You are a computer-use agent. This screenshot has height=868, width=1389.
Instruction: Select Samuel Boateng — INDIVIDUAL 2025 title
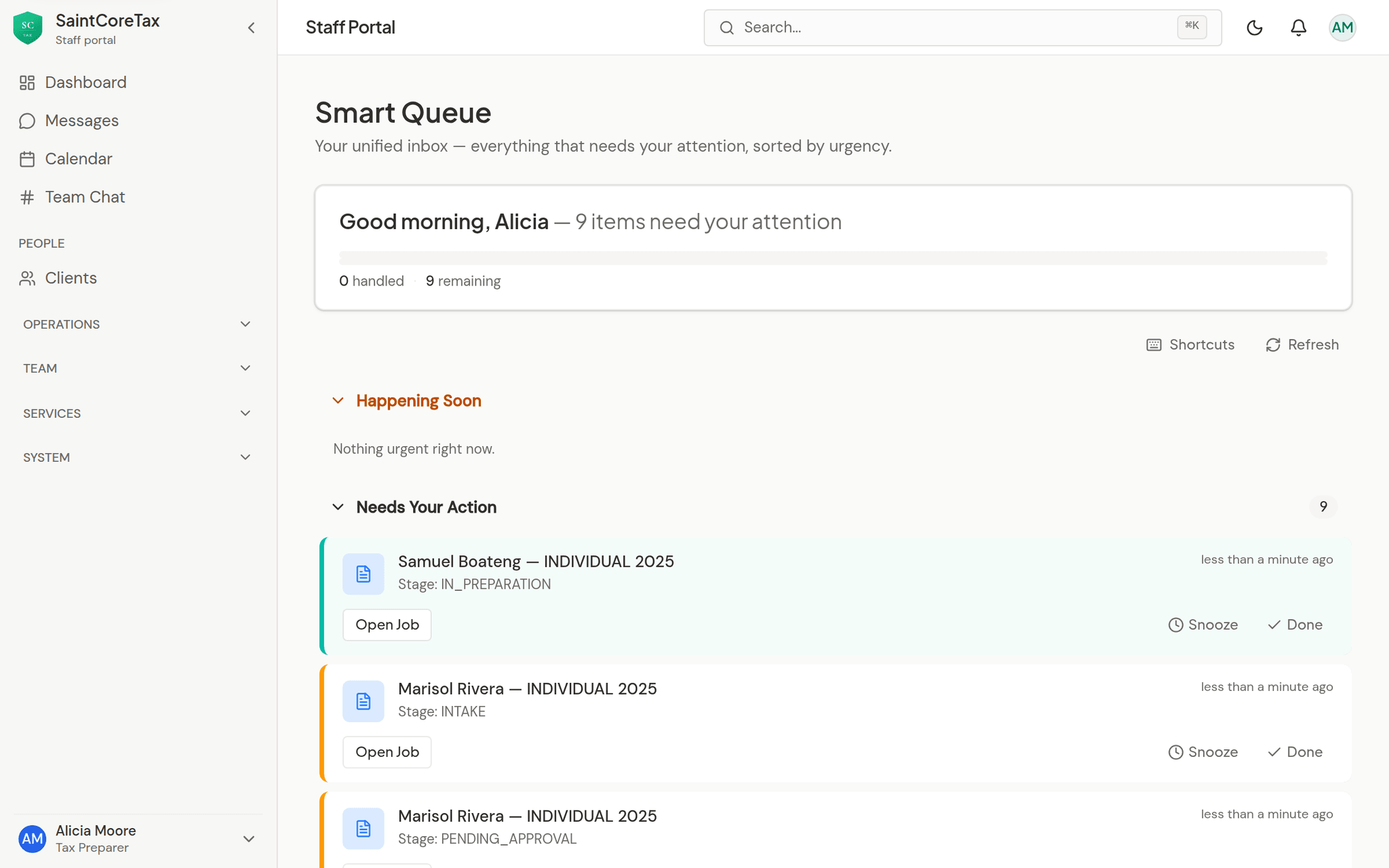click(536, 561)
